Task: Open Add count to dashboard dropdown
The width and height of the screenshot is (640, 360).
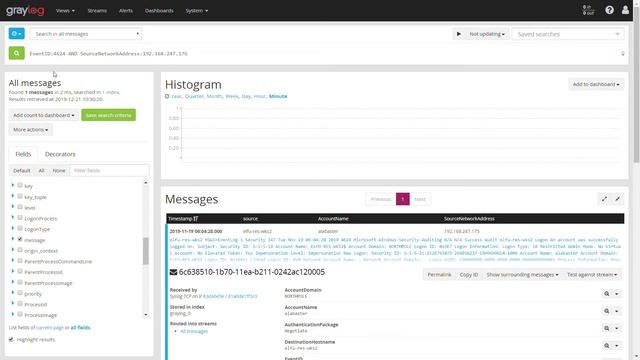Action: pyautogui.click(x=44, y=115)
